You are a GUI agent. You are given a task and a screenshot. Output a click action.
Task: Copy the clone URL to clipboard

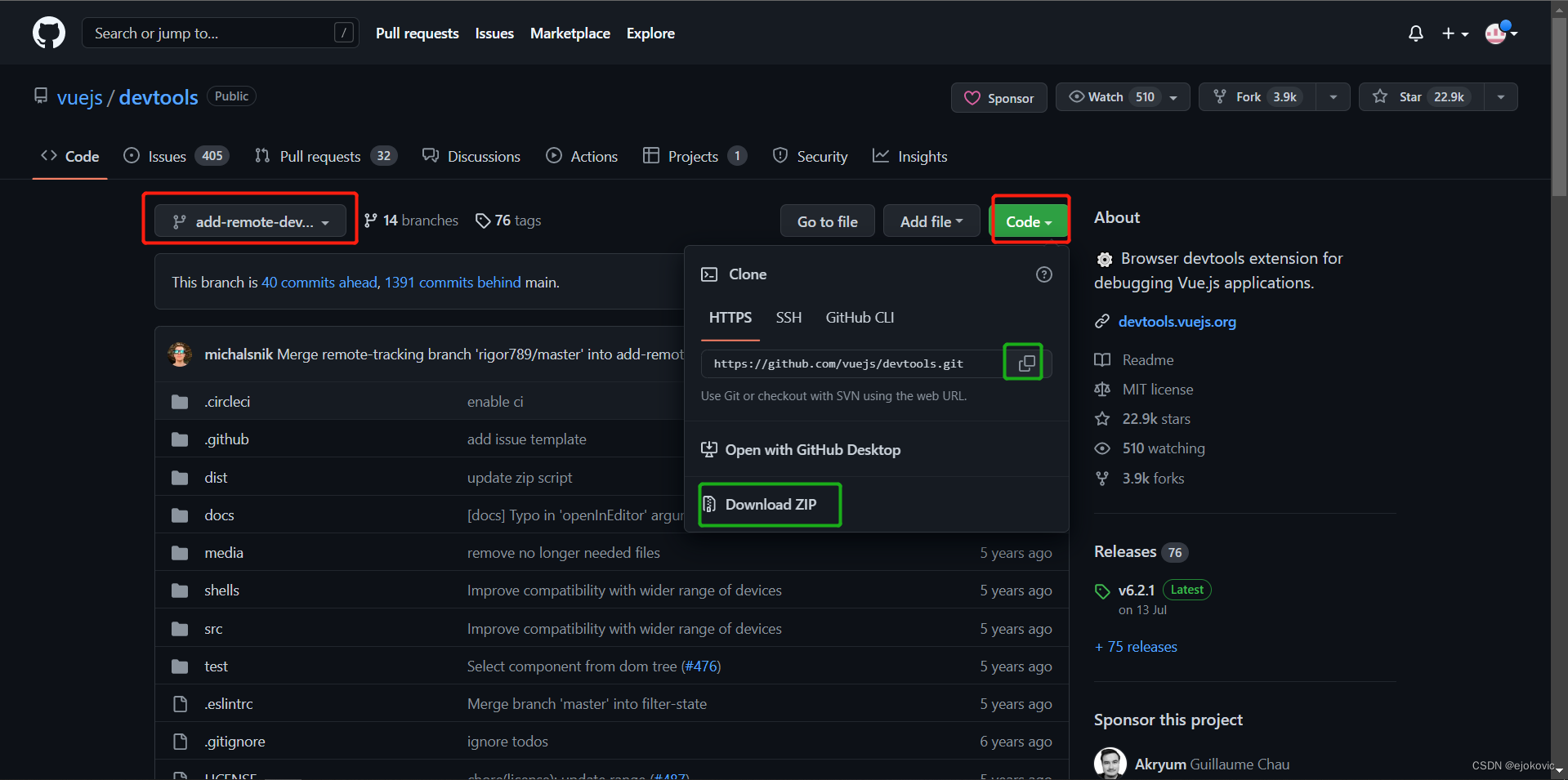(1026, 363)
